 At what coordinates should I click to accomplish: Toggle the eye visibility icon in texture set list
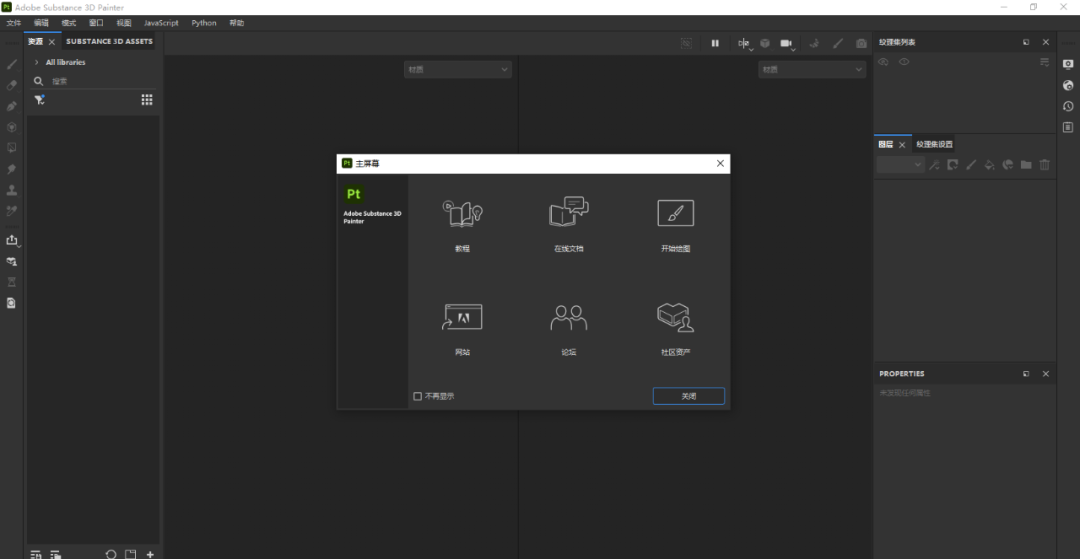904,62
